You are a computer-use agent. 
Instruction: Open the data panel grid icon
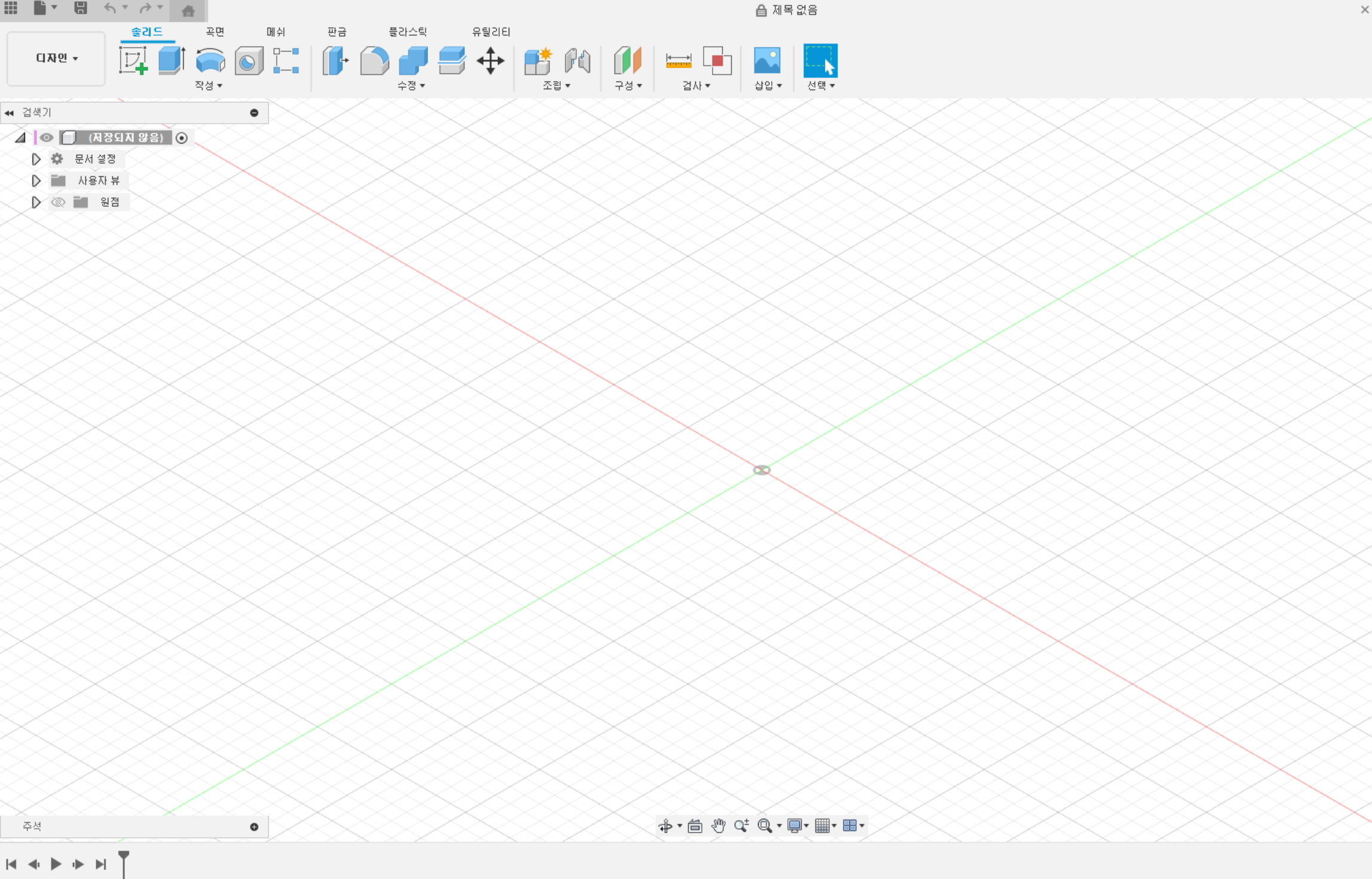tap(11, 8)
